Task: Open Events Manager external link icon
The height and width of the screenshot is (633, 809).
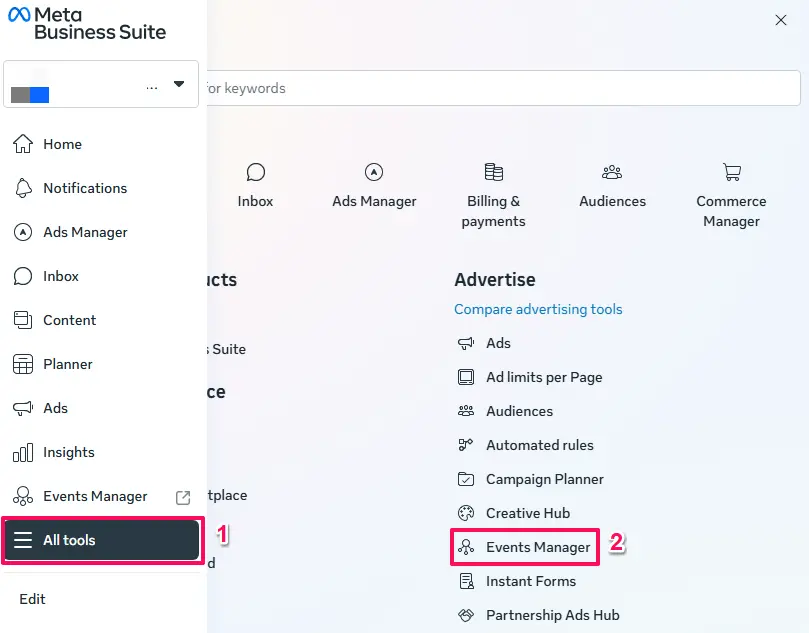Action: (183, 497)
